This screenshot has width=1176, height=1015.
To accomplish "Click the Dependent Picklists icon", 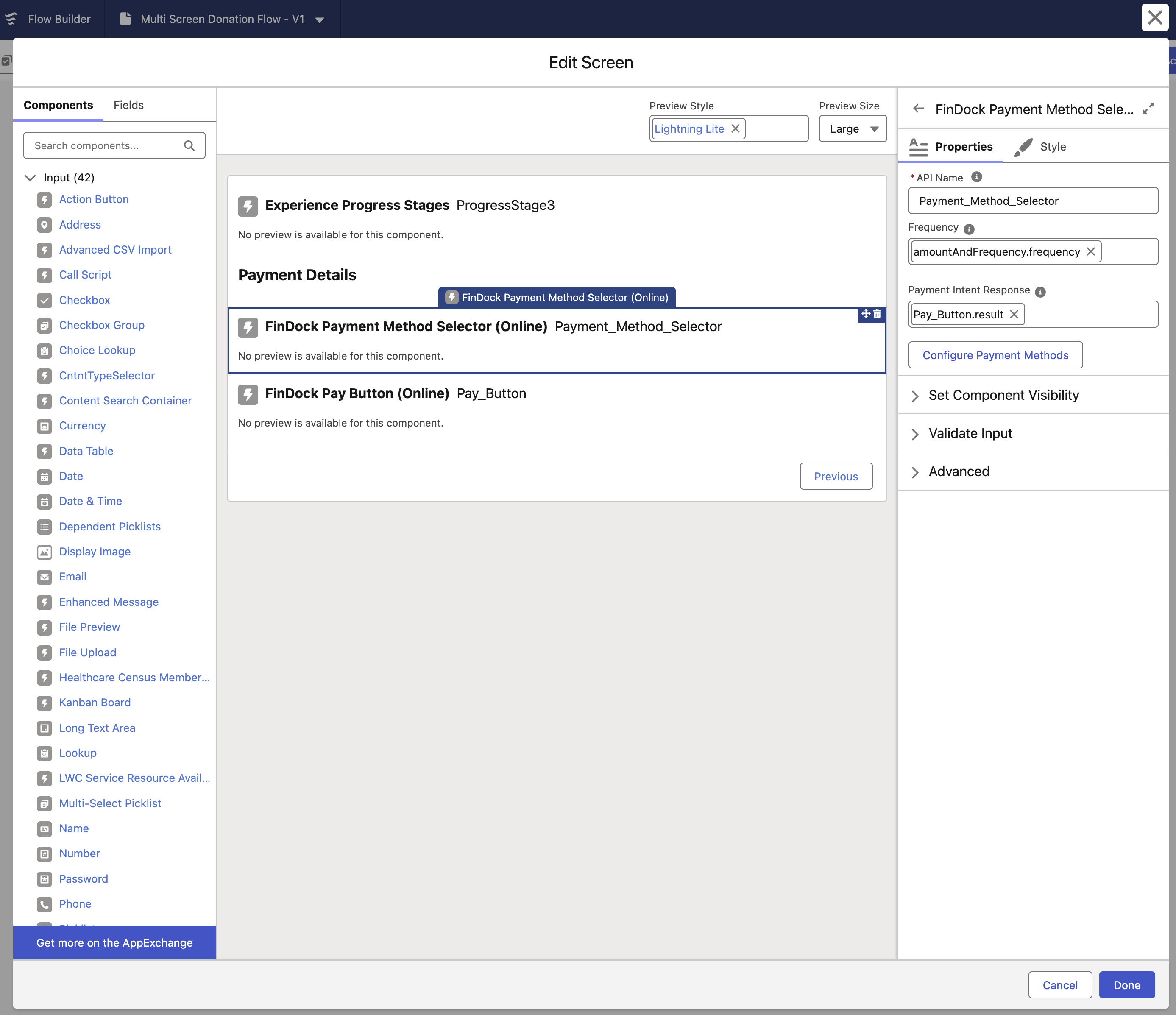I will [44, 527].
